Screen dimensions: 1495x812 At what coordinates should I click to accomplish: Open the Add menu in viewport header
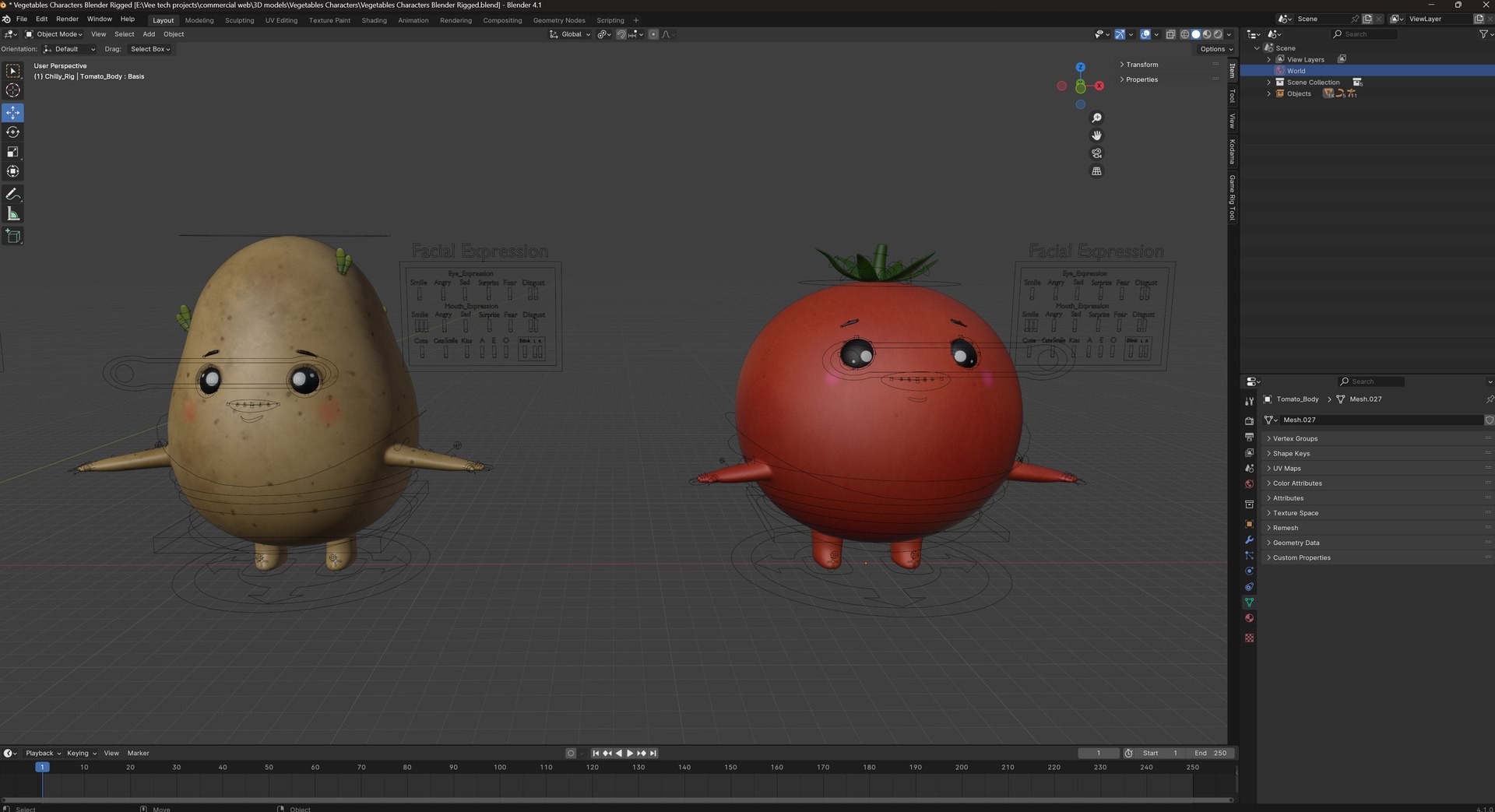(149, 34)
